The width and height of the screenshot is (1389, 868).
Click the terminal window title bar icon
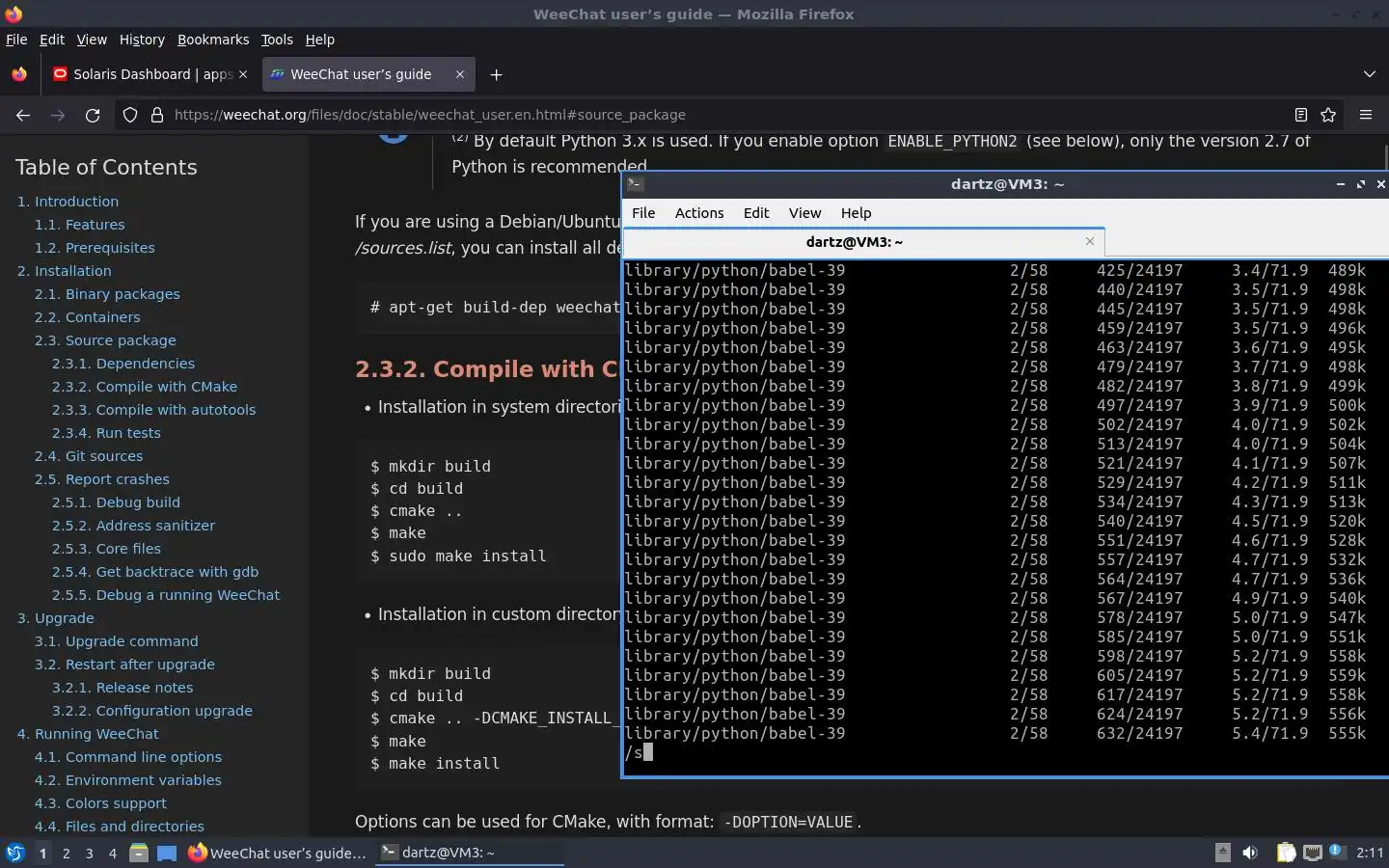[635, 184]
